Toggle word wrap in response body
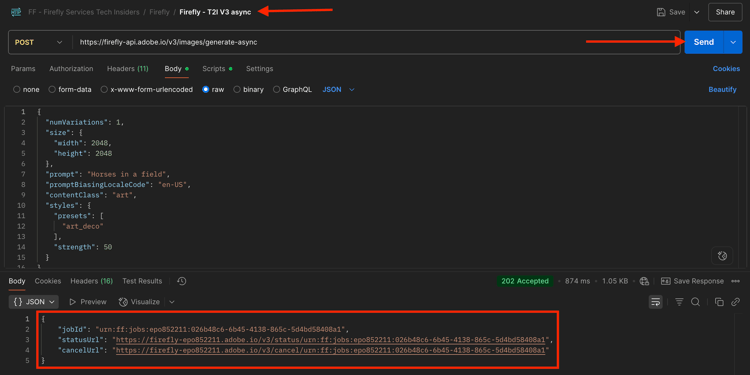This screenshot has width=750, height=375. point(655,302)
